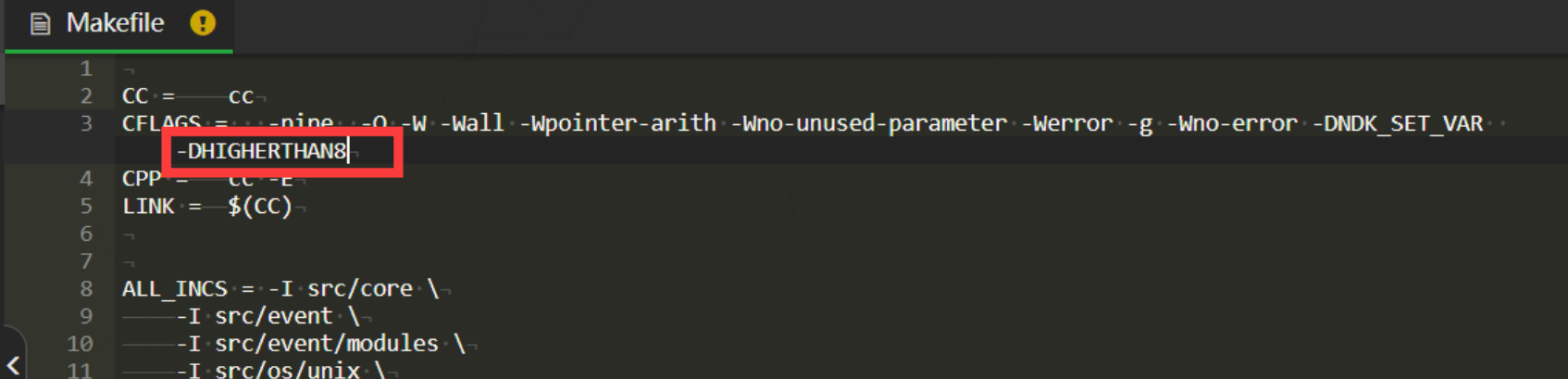The width and height of the screenshot is (1568, 379).
Task: Click the src/event/modules include path
Action: [327, 344]
